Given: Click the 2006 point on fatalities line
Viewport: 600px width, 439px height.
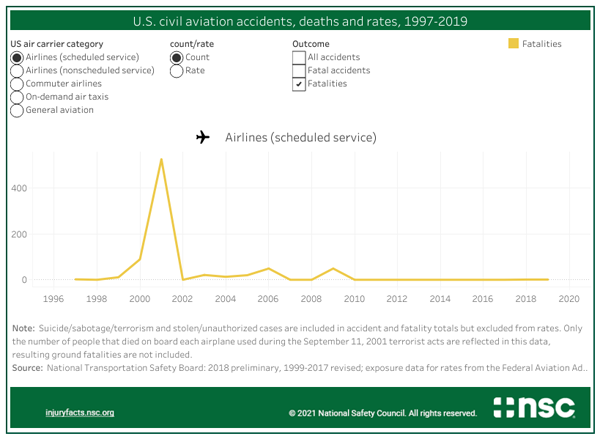Looking at the screenshot, I should [269, 269].
